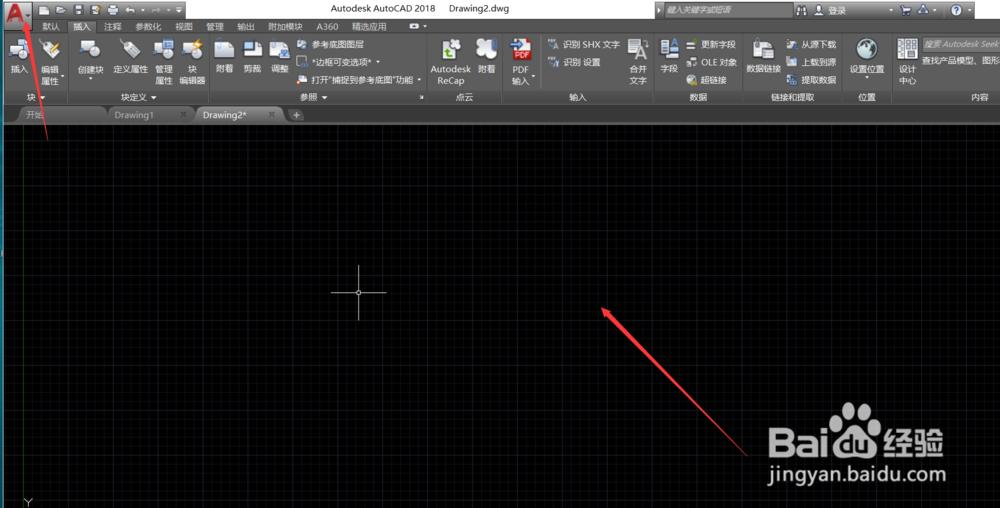Switch to the 视图 ribbon tab
Viewport: 1000px width, 508px height.
pyautogui.click(x=184, y=27)
